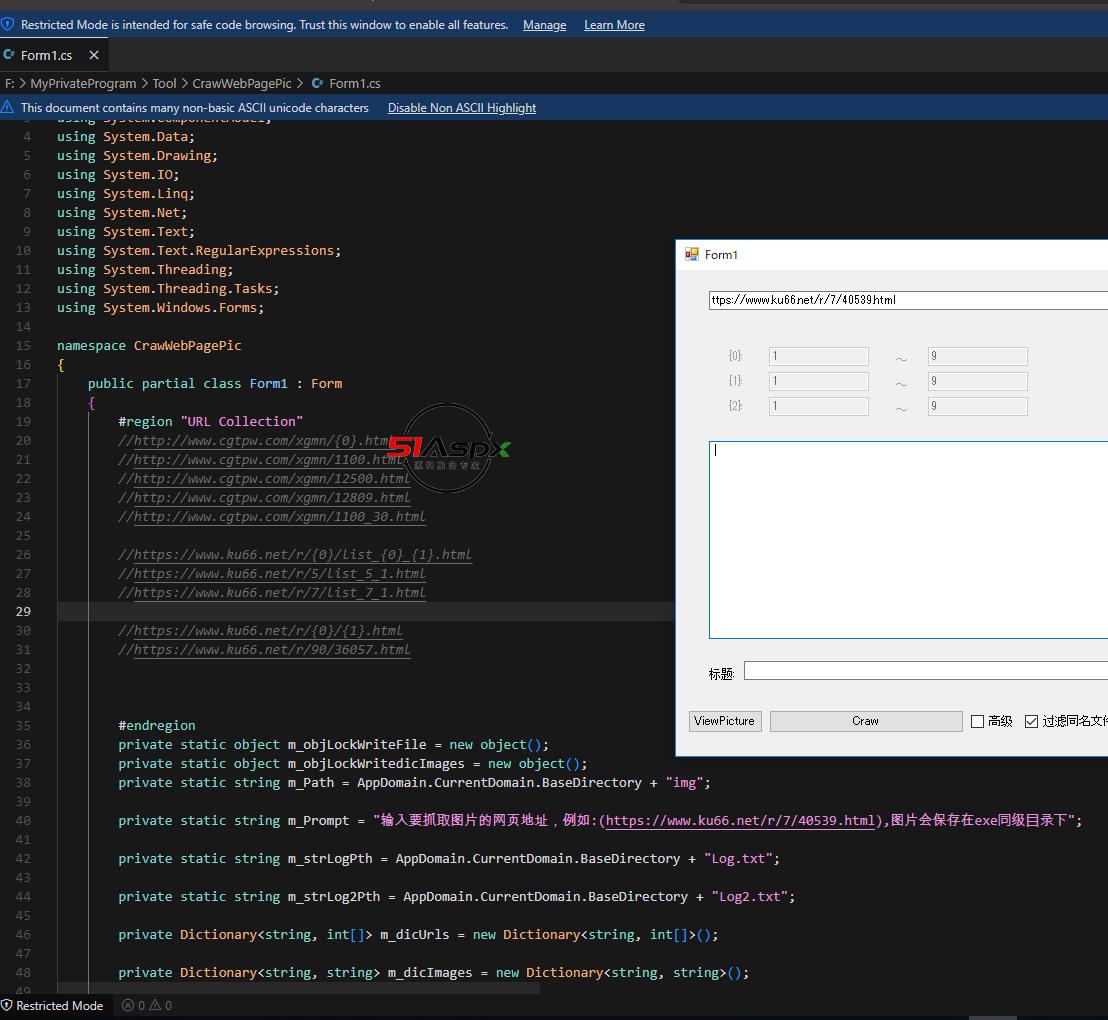
Task: Open the Manage link in the trust banner
Action: point(544,25)
